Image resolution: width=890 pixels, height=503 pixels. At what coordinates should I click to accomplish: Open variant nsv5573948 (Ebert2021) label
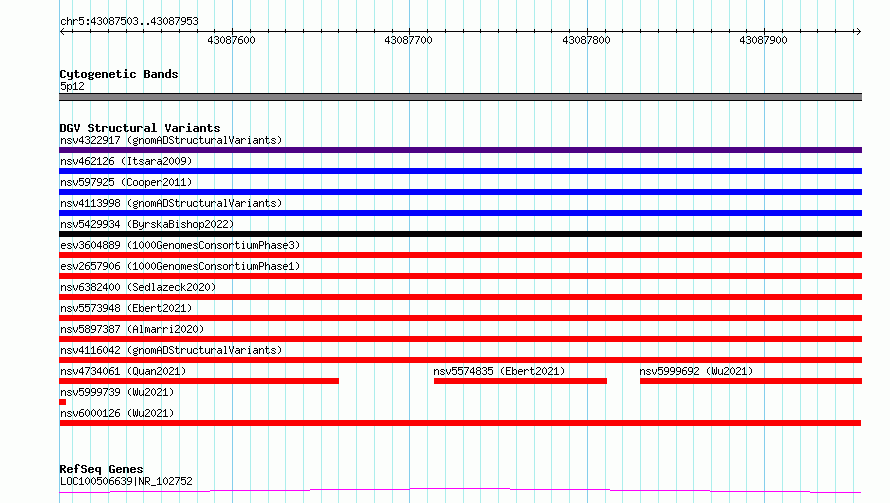126,308
